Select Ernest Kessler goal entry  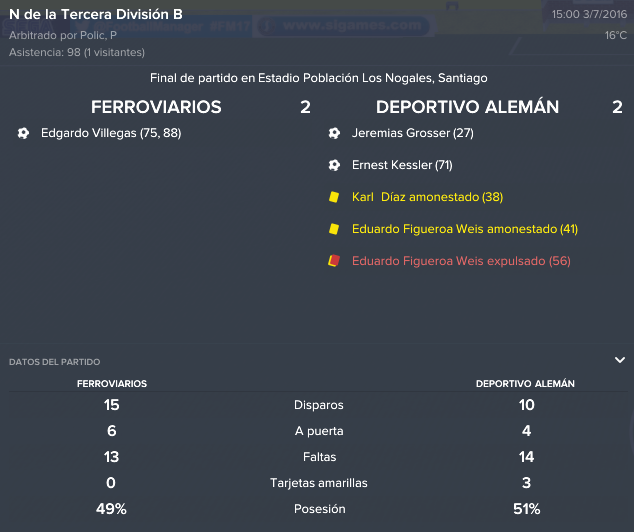[x=402, y=165]
